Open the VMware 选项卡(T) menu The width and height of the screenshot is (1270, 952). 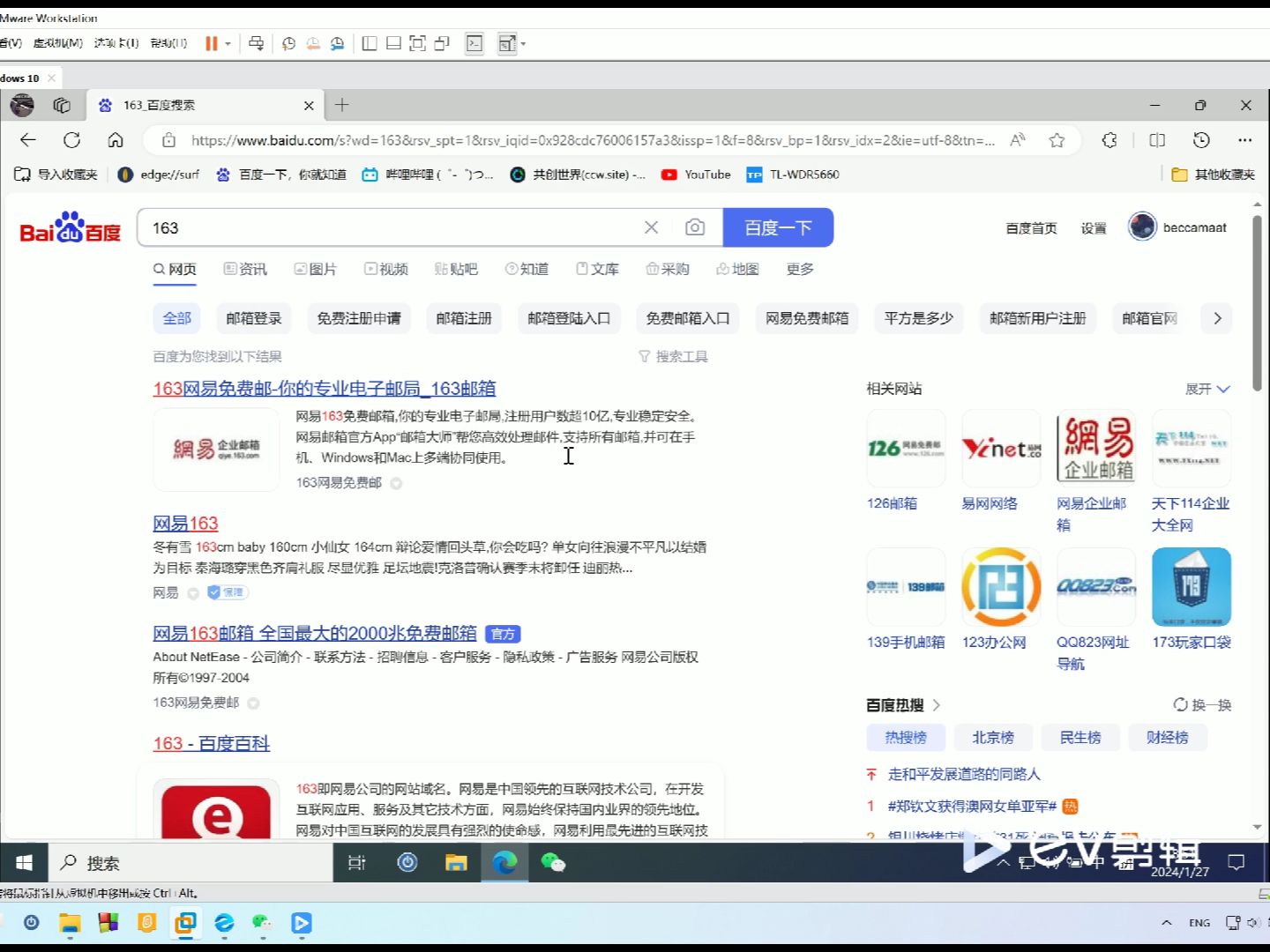[x=116, y=43]
